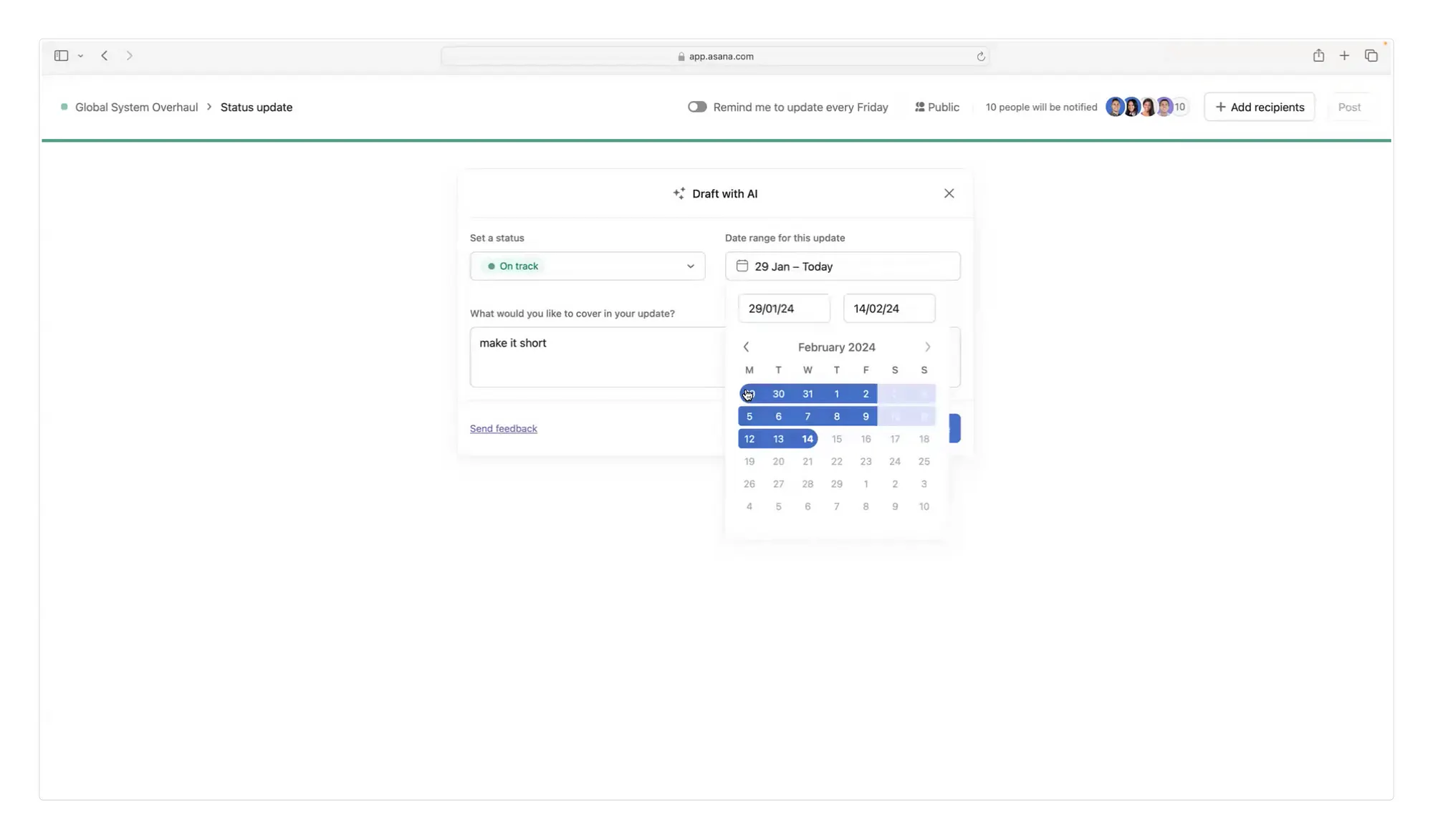Click the Public privacy setting
1433x840 pixels.
pyautogui.click(x=936, y=107)
